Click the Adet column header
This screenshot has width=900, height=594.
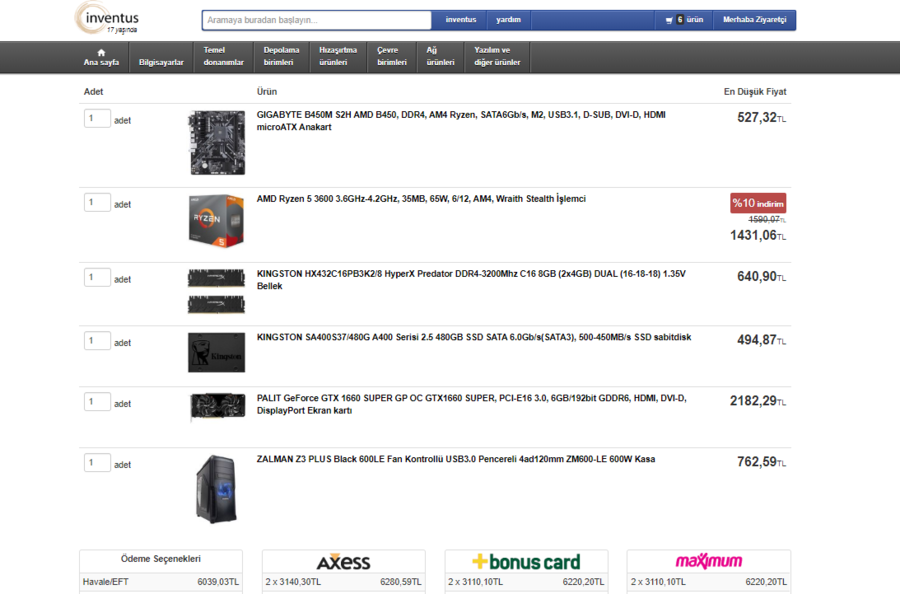(x=94, y=92)
